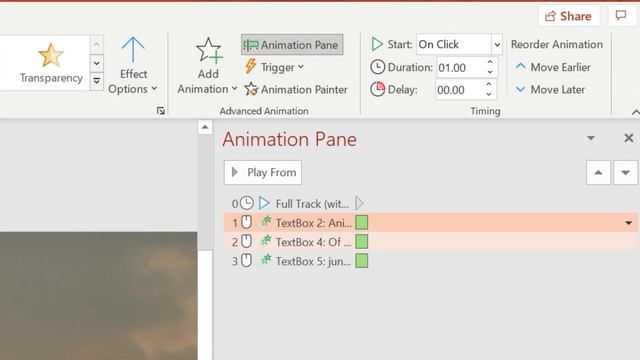This screenshot has height=360, width=640.
Task: Click the mouse icon for TextBox 4
Action: point(246,241)
